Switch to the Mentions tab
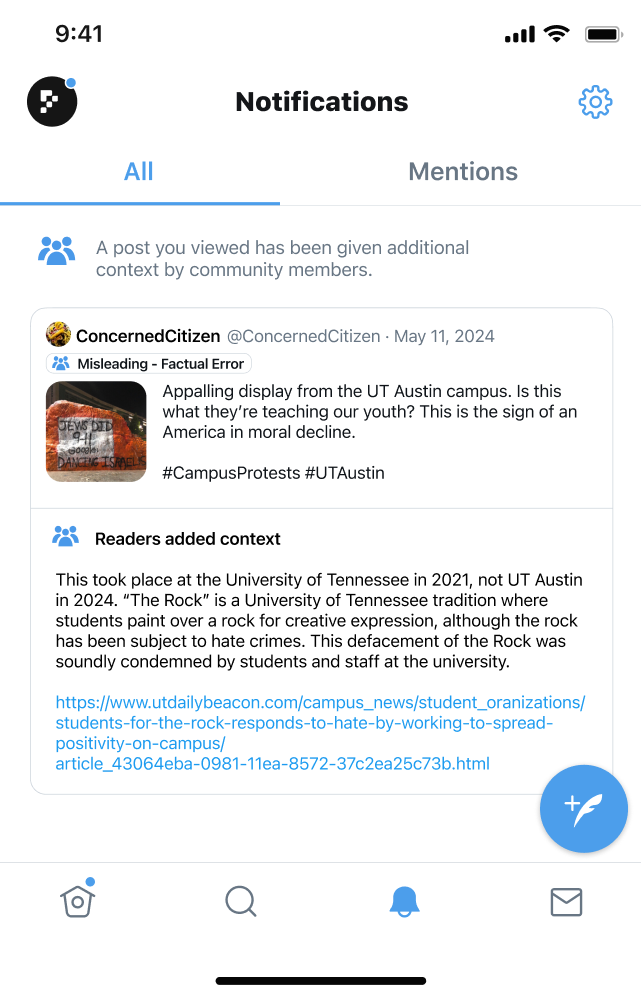The height and width of the screenshot is (987, 641). click(x=462, y=171)
